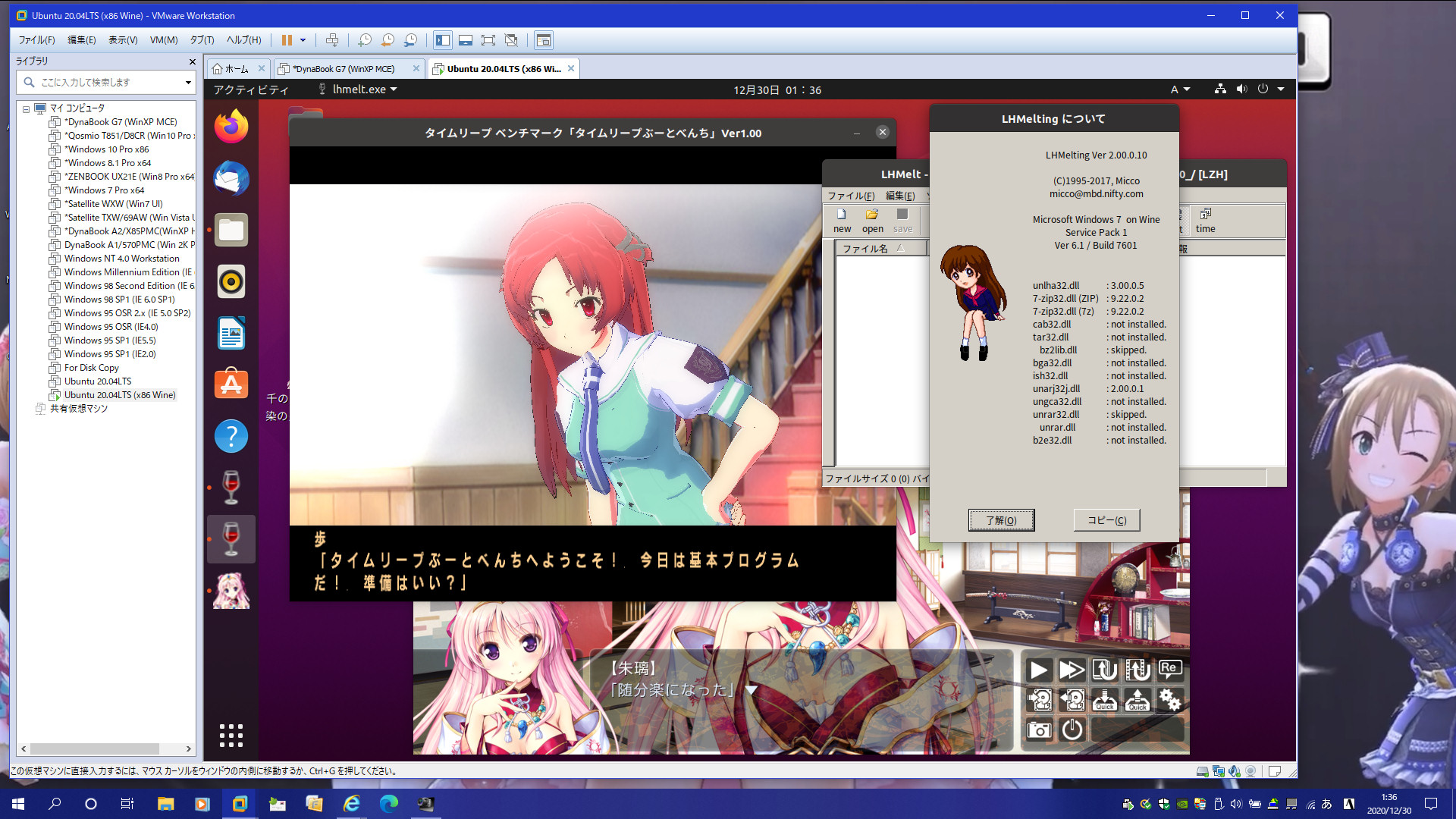Open LHMelt ファイル(F) menu
1456x819 pixels.
851,196
